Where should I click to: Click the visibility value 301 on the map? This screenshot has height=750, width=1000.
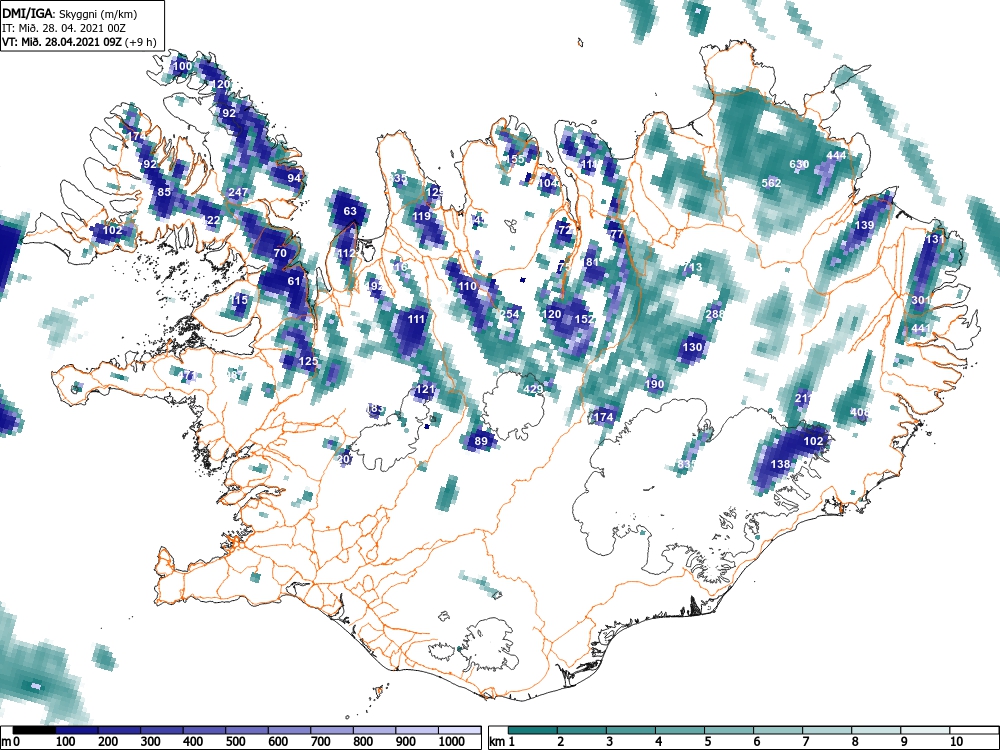point(920,300)
